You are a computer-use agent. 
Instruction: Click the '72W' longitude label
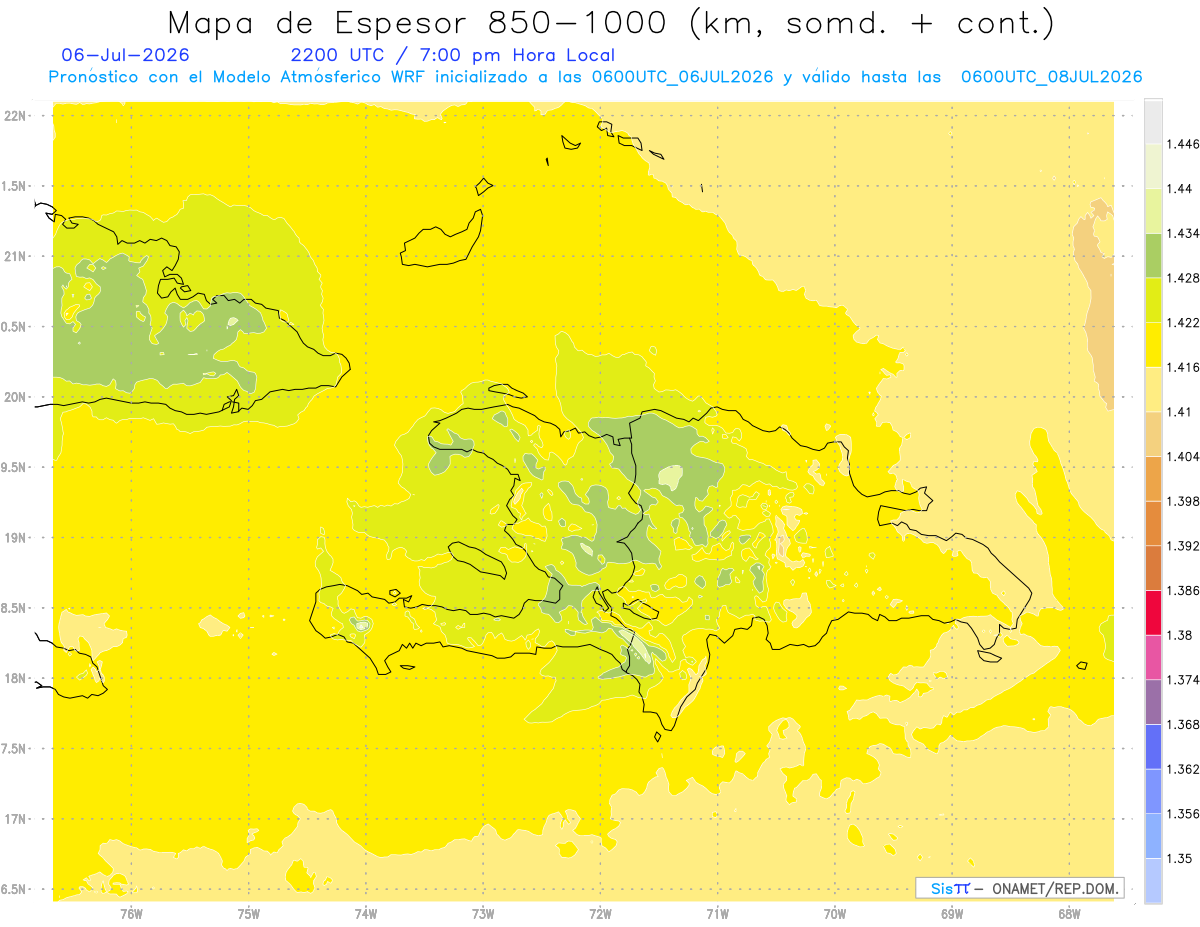point(601,913)
